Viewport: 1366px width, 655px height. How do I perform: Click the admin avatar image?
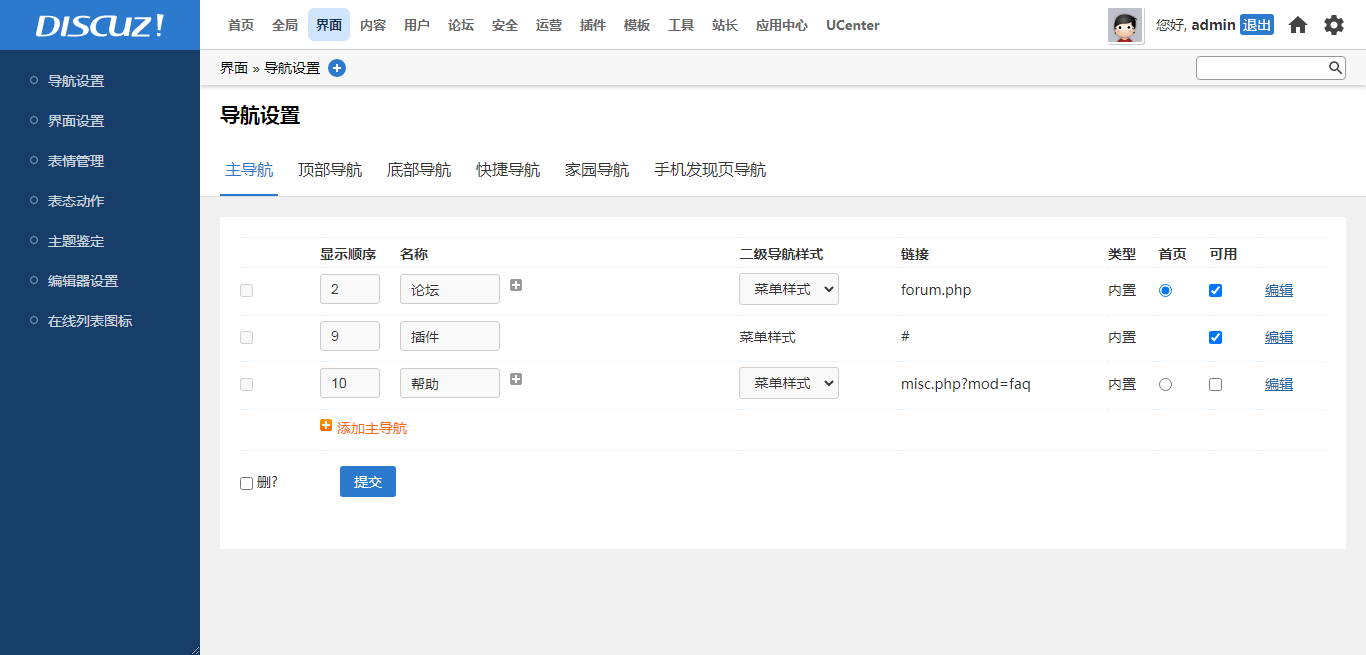(x=1125, y=25)
